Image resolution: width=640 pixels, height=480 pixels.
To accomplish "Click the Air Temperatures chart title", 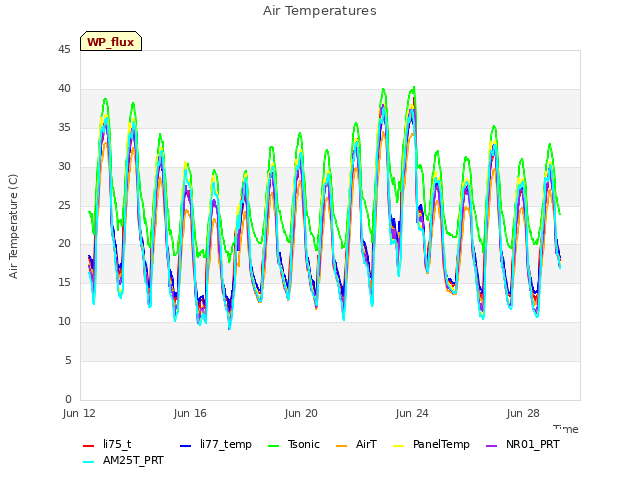I will [320, 11].
